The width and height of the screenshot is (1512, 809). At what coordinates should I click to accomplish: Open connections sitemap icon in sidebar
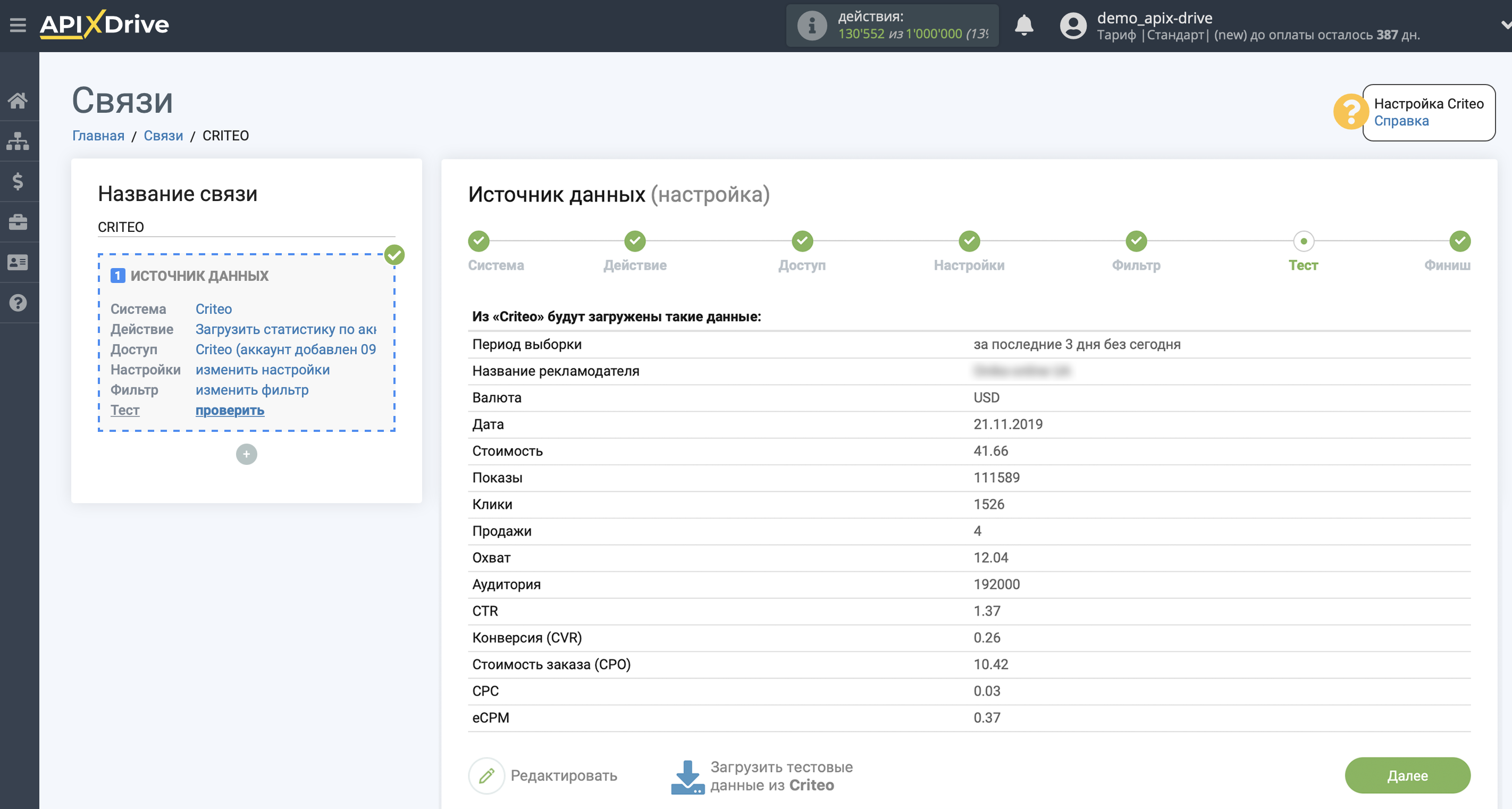point(18,141)
